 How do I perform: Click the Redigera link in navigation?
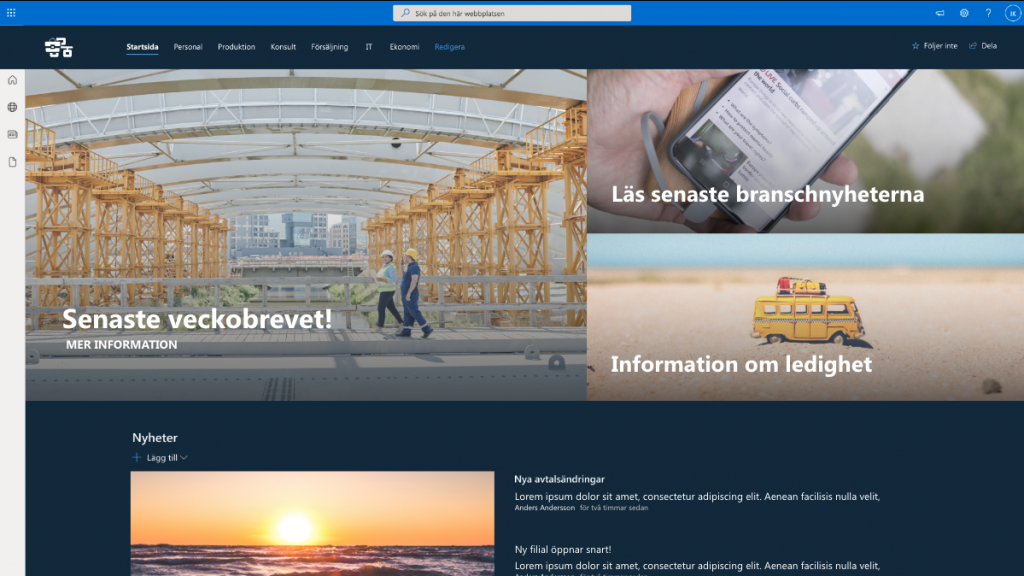point(449,47)
